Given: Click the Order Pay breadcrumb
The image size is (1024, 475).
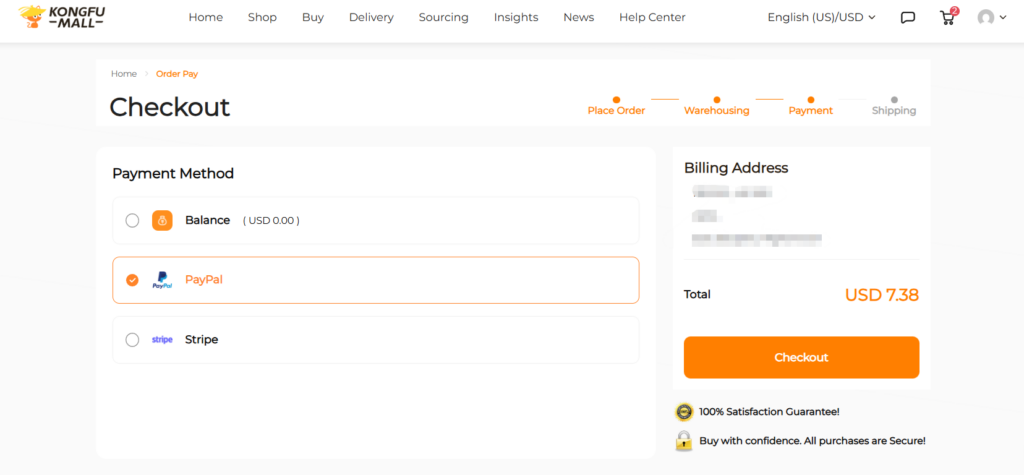Looking at the screenshot, I should click(177, 74).
